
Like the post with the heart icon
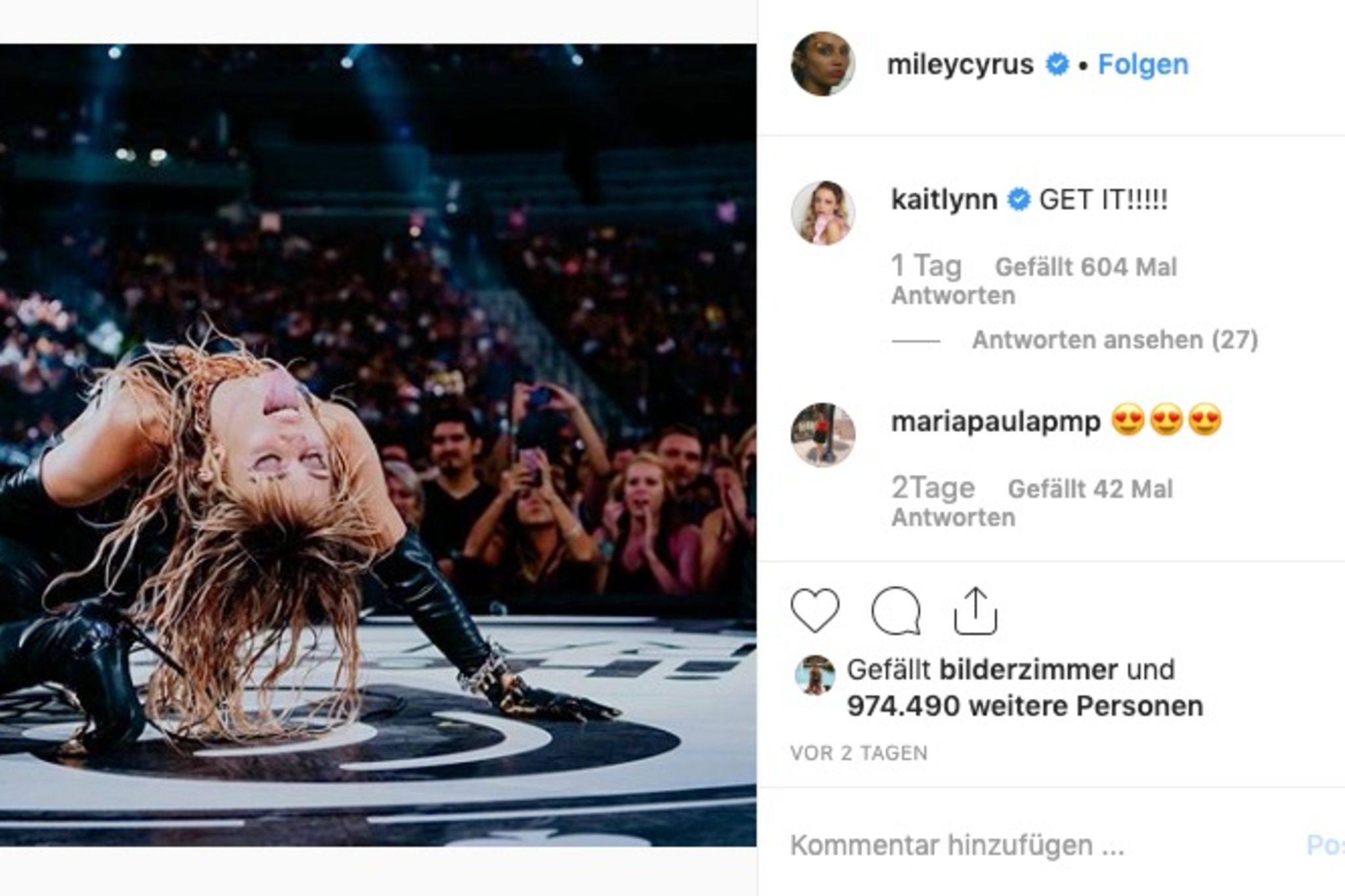tap(815, 610)
